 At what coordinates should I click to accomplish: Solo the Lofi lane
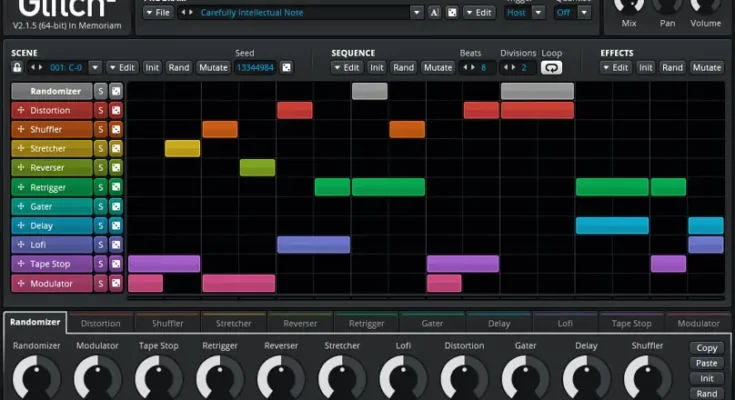[100, 245]
